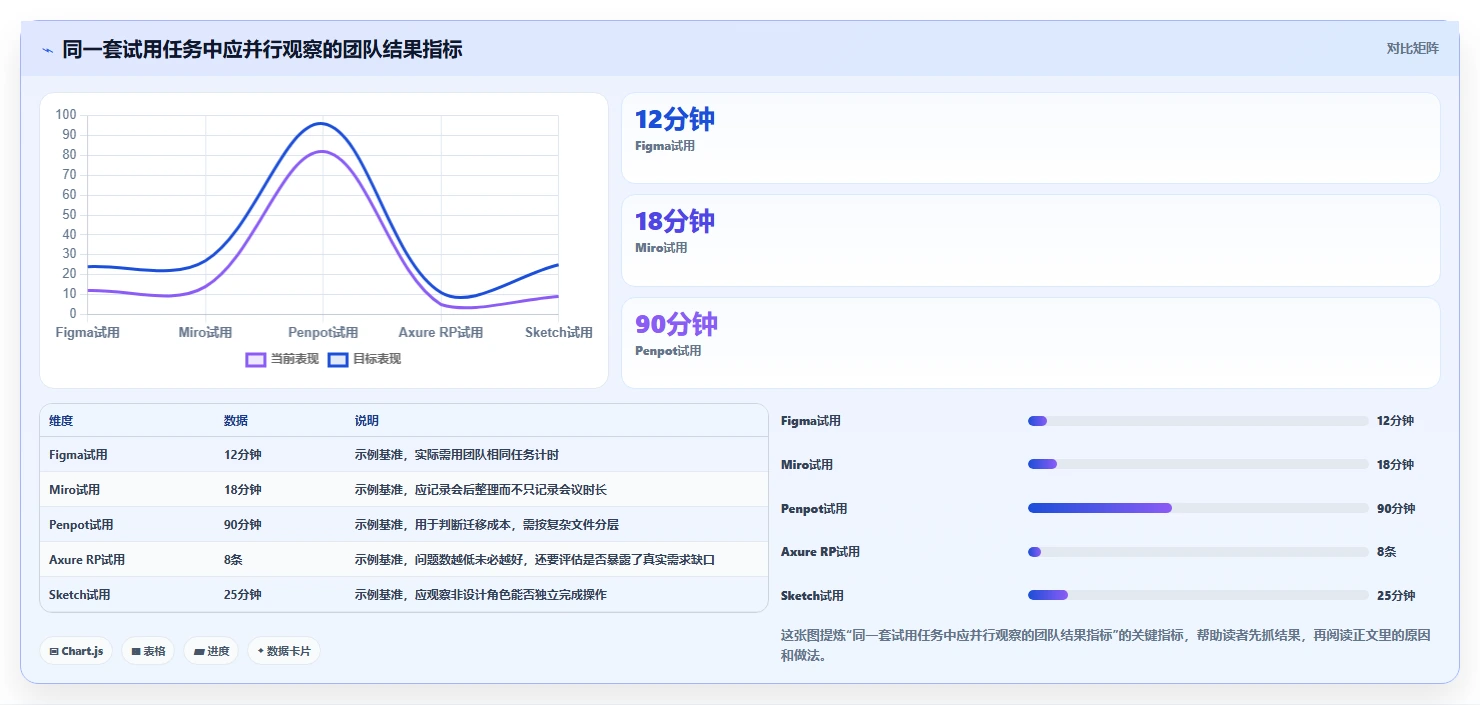Screen dimensions: 1480x705
Task: Click the Axure RP试用 progress bar
Action: click(1198, 552)
